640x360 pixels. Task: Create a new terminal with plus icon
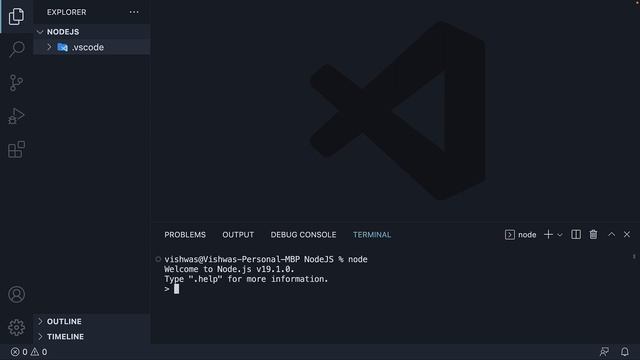548,234
